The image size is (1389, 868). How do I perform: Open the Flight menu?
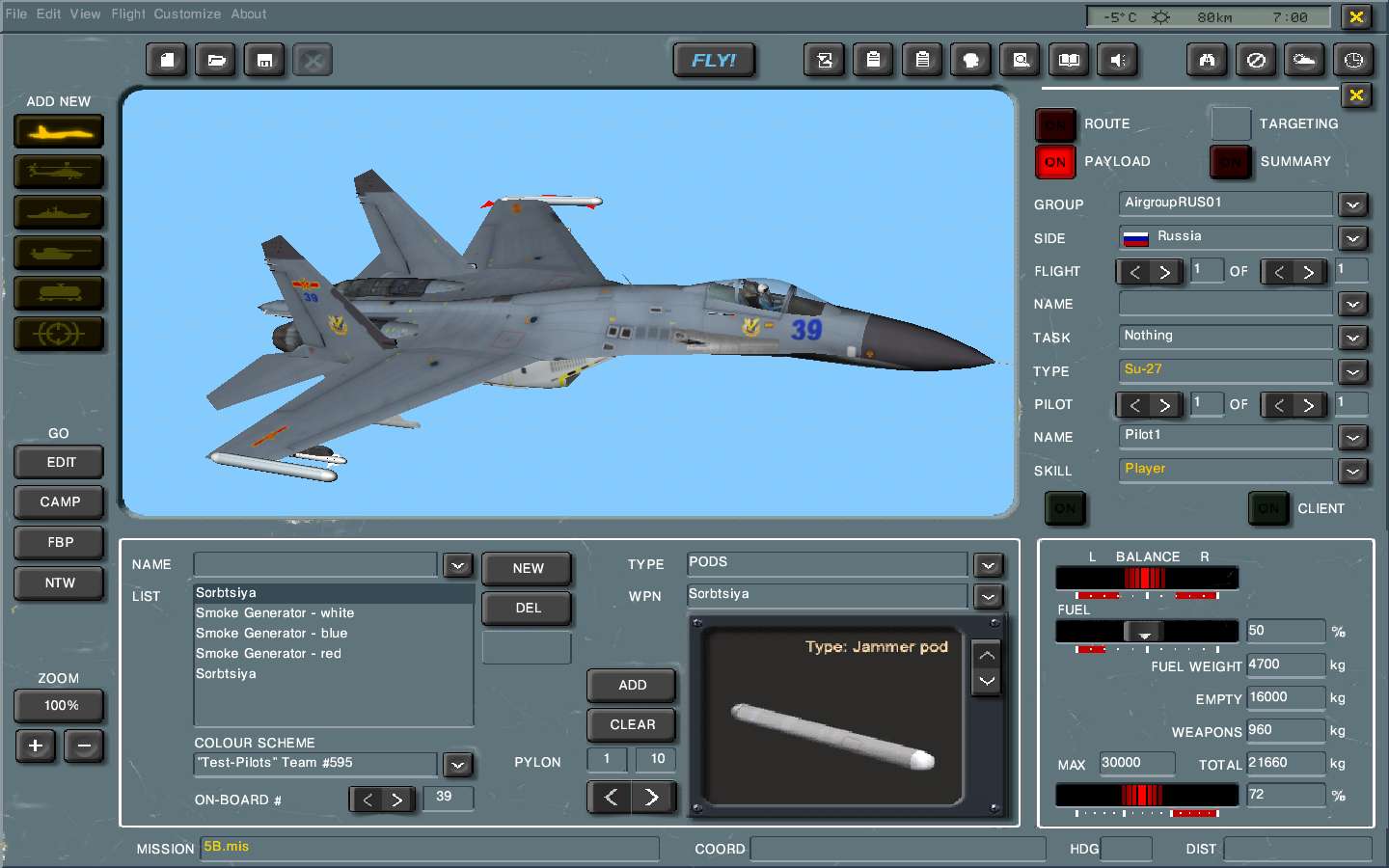click(128, 14)
